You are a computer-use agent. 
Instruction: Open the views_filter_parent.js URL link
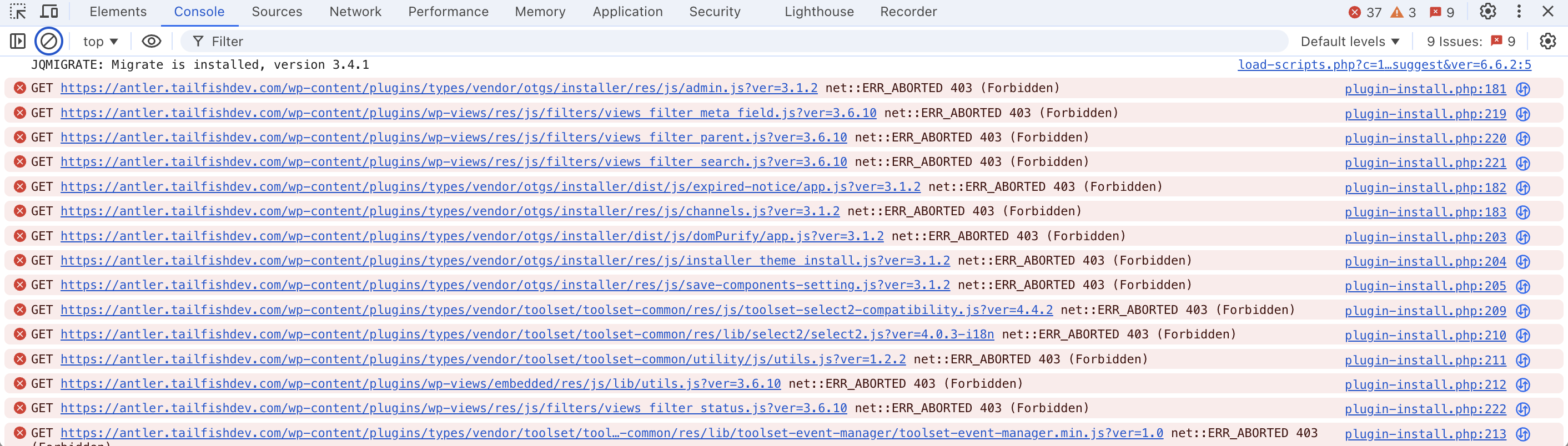454,138
